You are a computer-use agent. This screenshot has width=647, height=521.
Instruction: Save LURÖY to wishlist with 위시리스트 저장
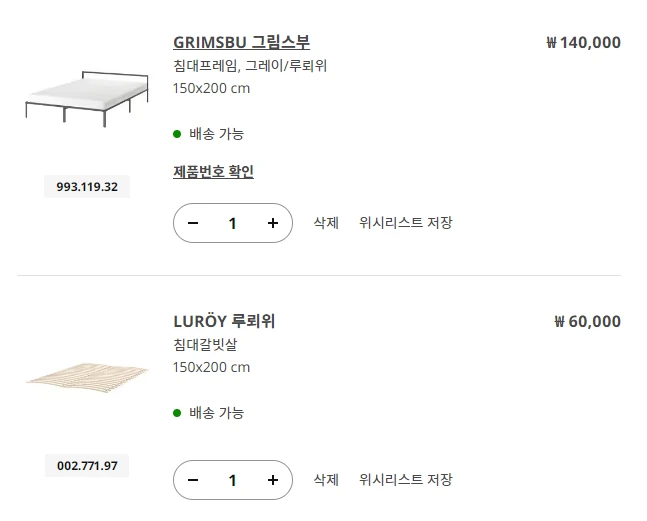click(405, 480)
